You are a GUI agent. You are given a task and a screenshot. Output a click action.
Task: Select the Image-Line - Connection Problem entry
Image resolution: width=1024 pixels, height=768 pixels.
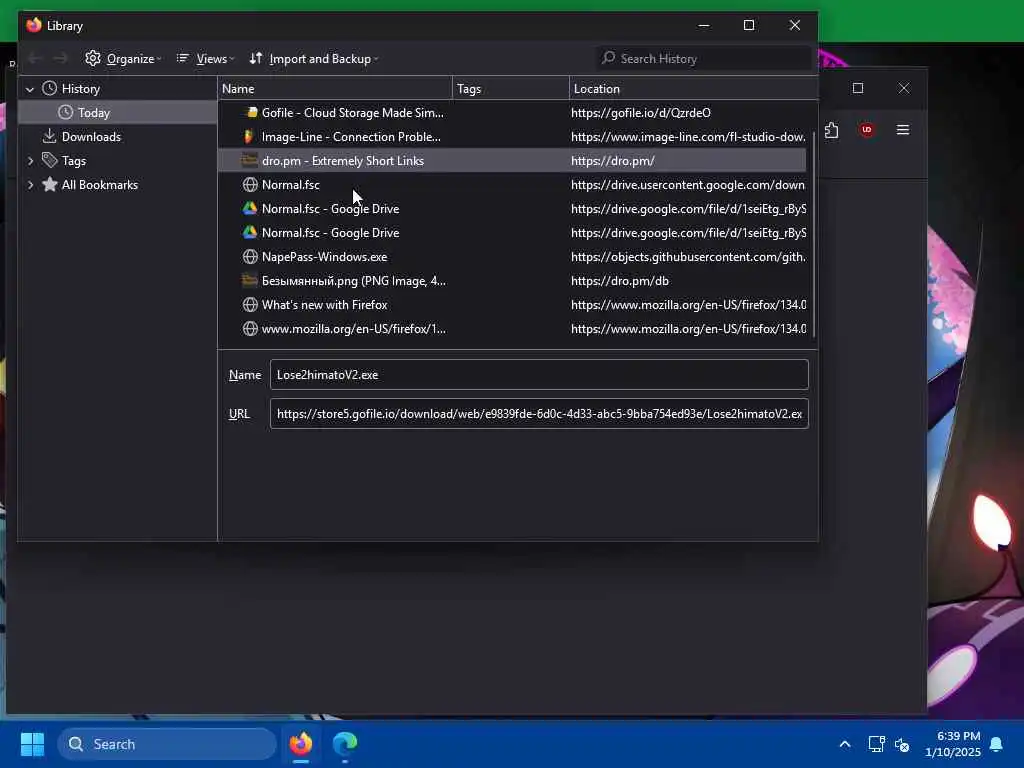tap(512, 136)
